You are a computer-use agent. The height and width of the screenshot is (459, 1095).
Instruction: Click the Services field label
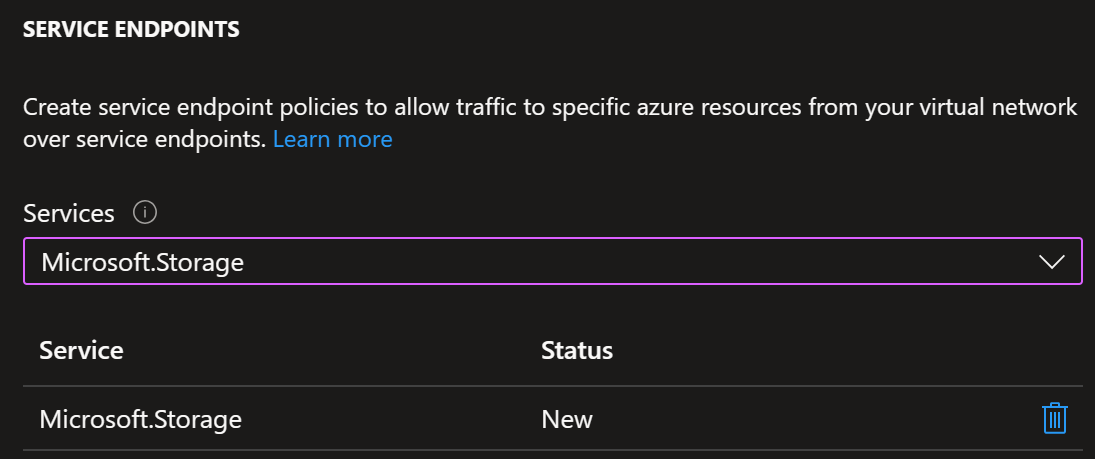[x=68, y=213]
